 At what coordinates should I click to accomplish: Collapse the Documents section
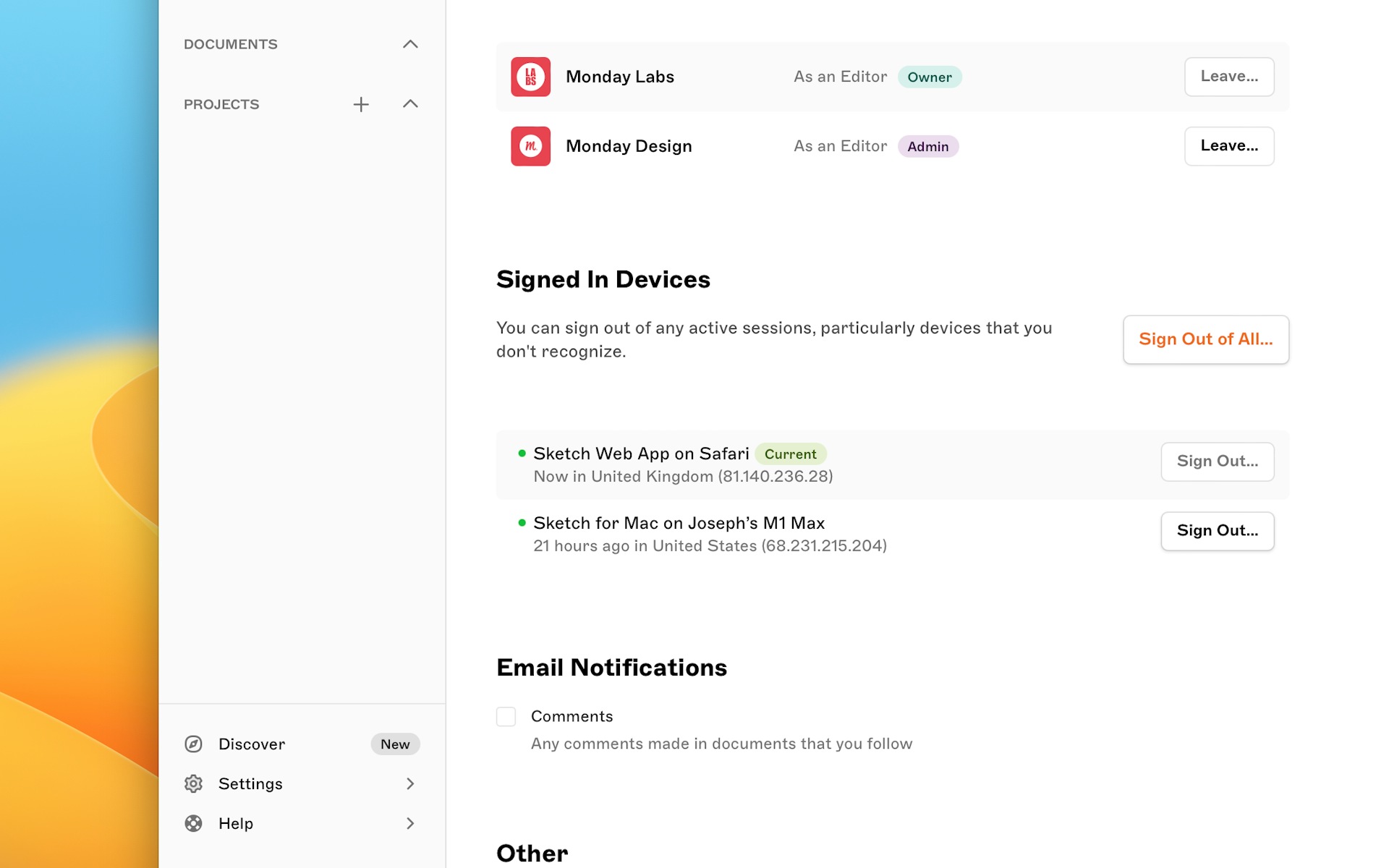[x=410, y=44]
